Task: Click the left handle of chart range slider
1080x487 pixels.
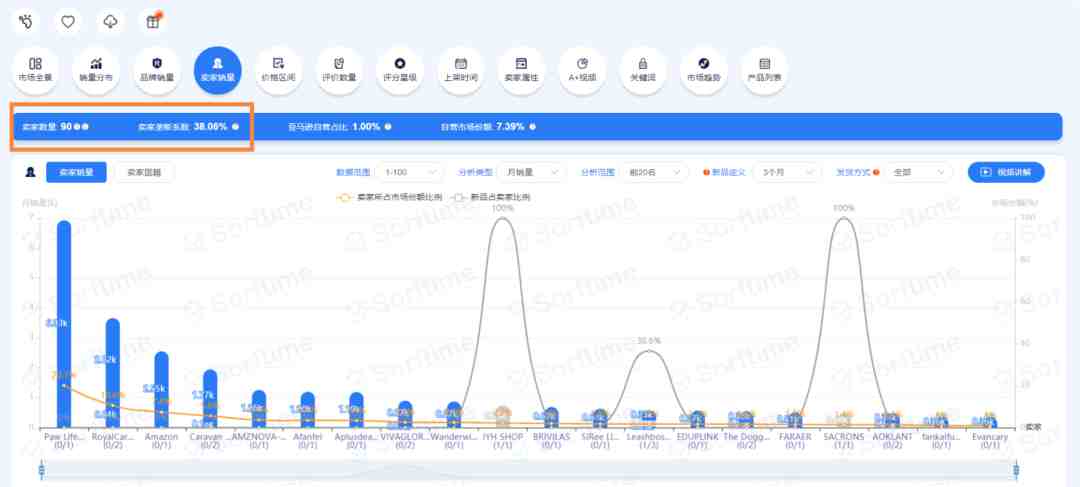Action: point(41,471)
